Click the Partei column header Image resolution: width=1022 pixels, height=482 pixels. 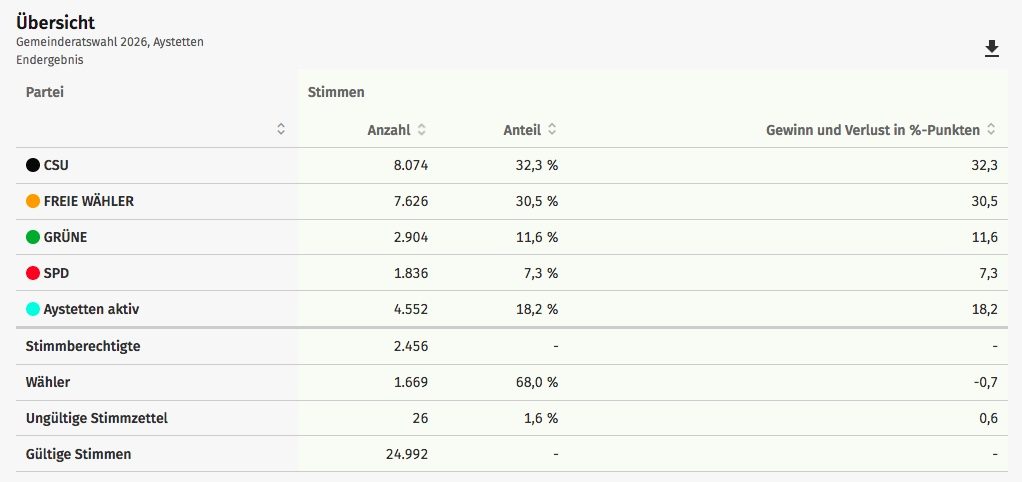[45, 92]
